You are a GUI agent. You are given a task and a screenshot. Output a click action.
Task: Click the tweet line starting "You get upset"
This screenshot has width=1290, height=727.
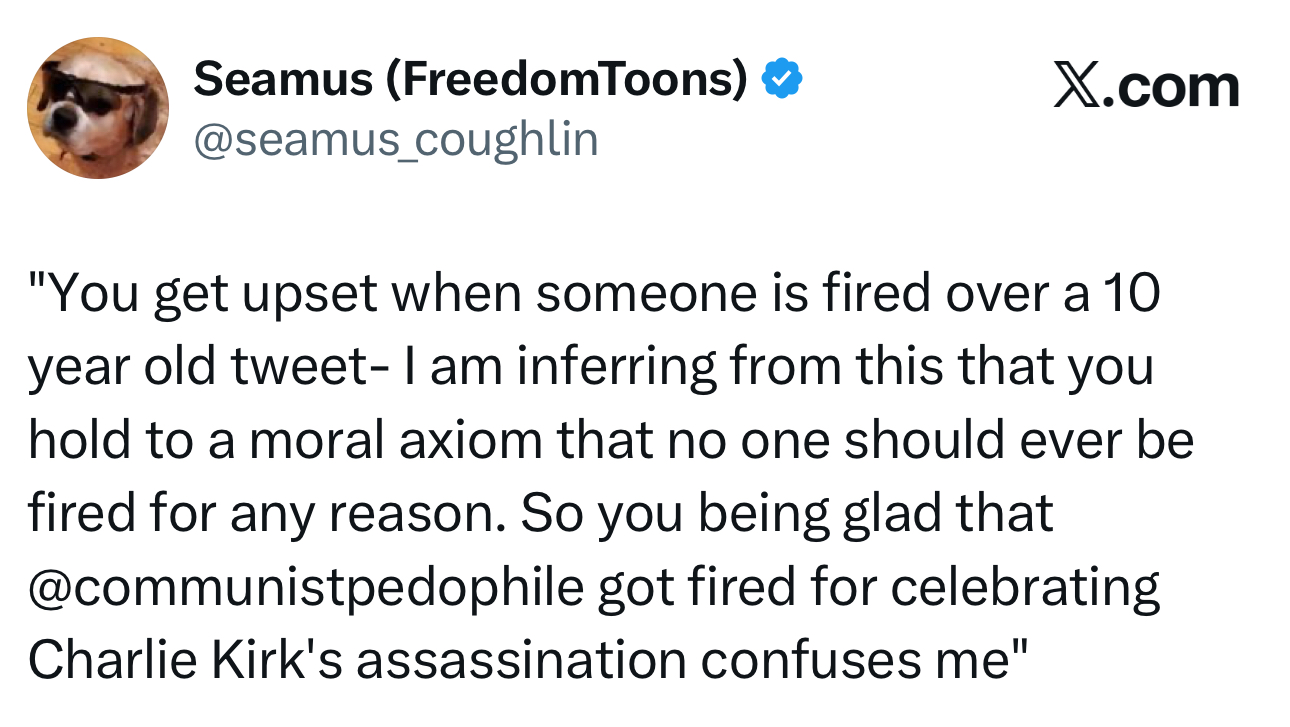(594, 295)
